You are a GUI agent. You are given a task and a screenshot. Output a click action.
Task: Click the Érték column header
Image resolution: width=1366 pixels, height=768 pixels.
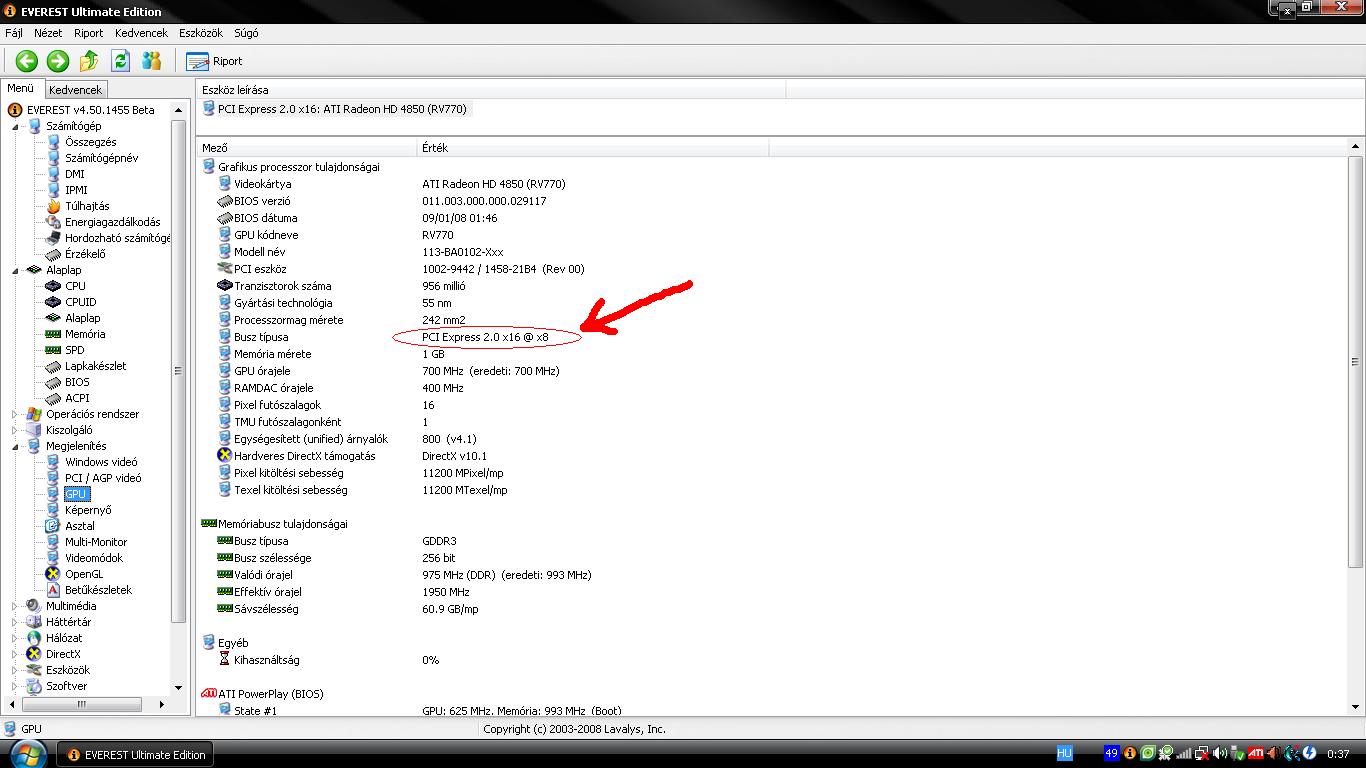(593, 148)
